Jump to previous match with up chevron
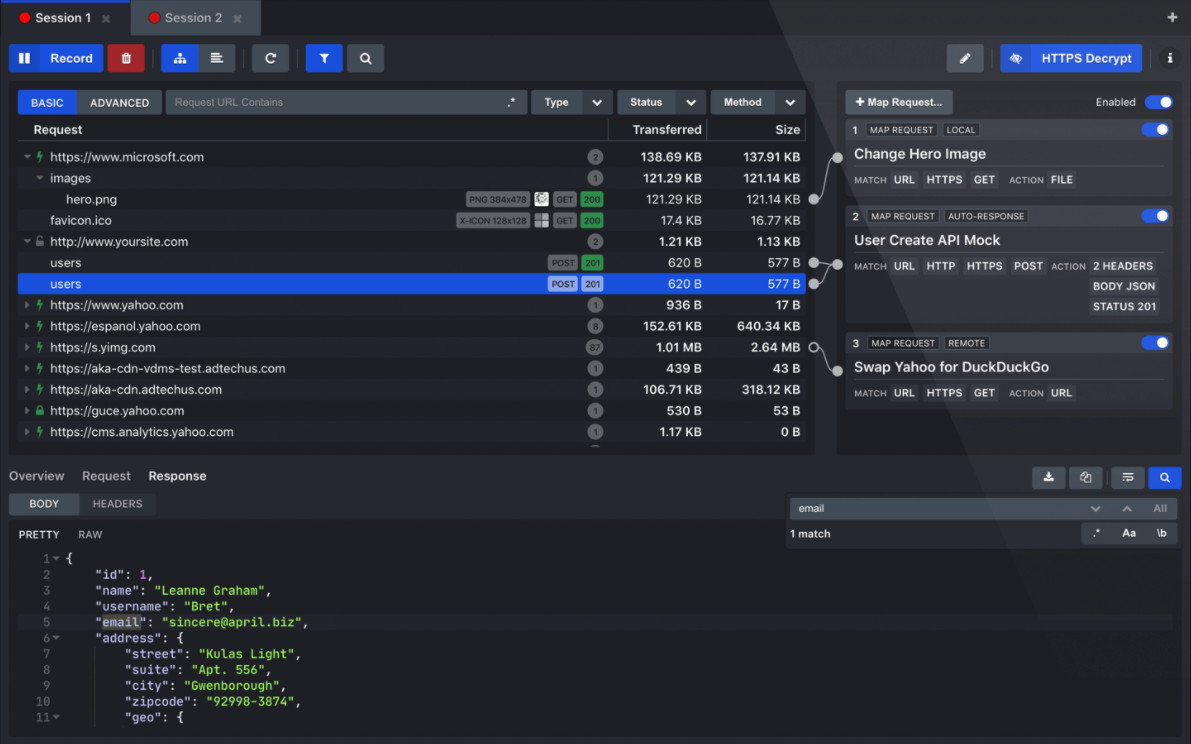 (x=1127, y=509)
